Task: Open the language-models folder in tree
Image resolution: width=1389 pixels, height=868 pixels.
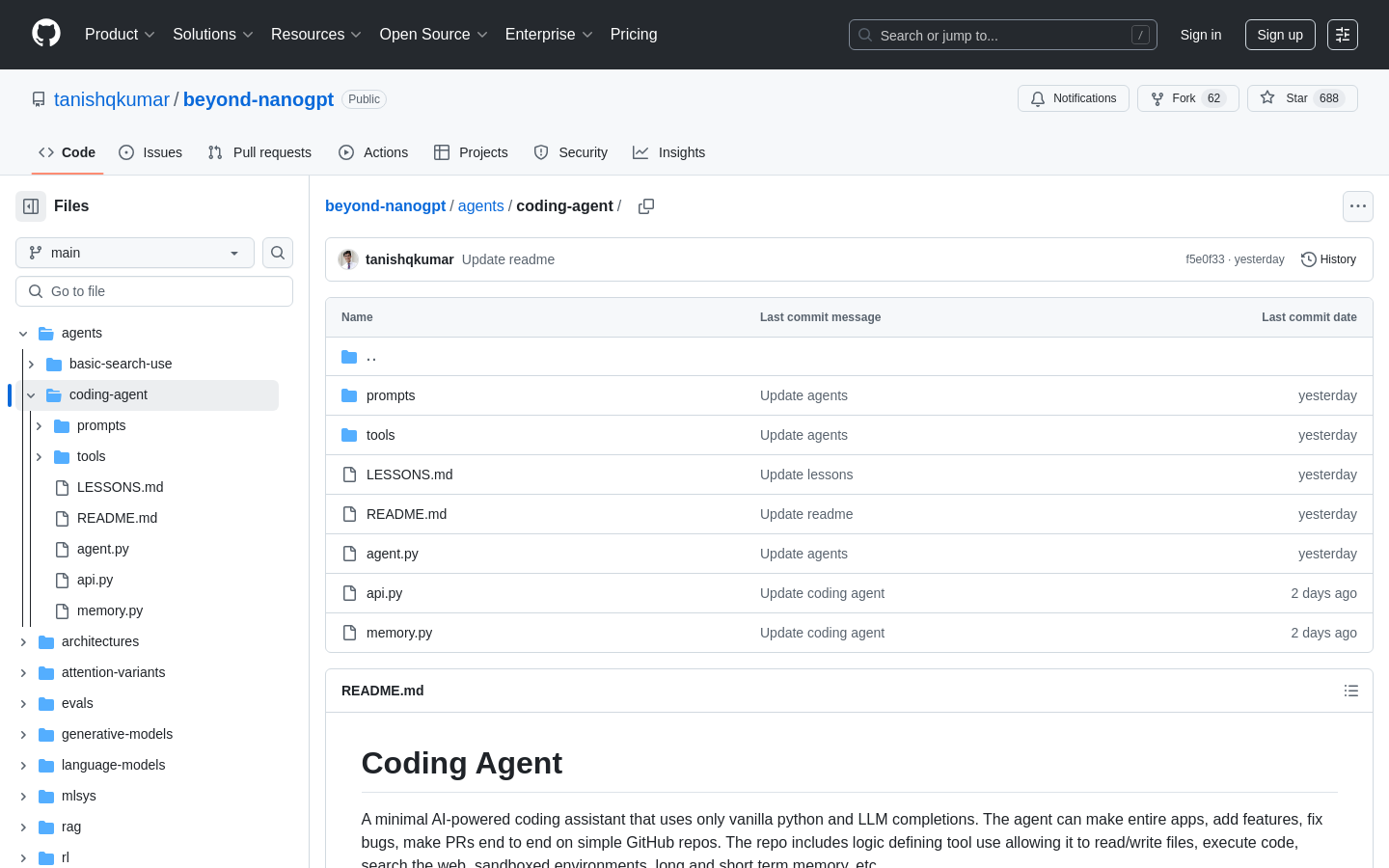Action: click(114, 766)
